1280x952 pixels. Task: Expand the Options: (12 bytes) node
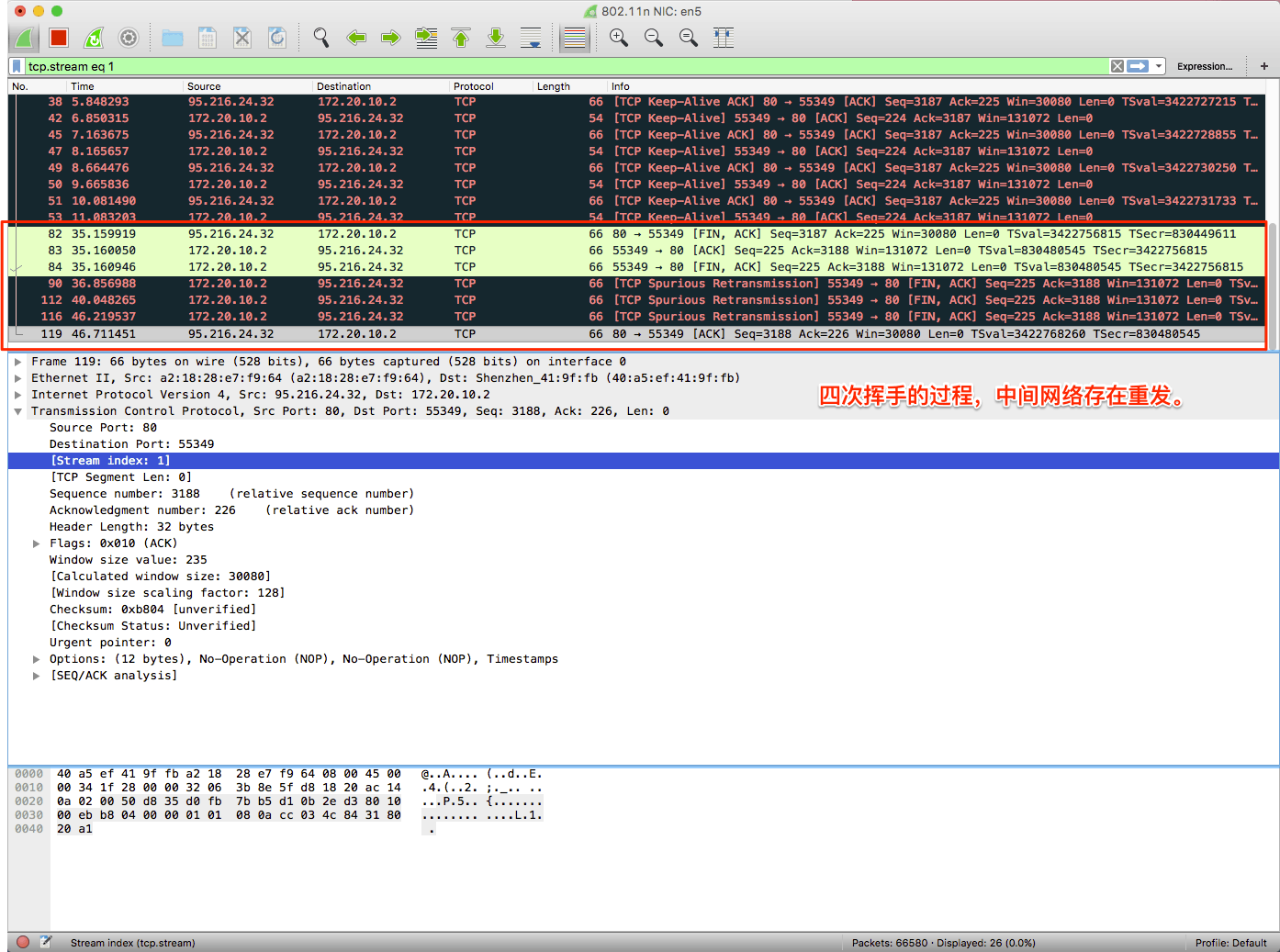tap(37, 659)
